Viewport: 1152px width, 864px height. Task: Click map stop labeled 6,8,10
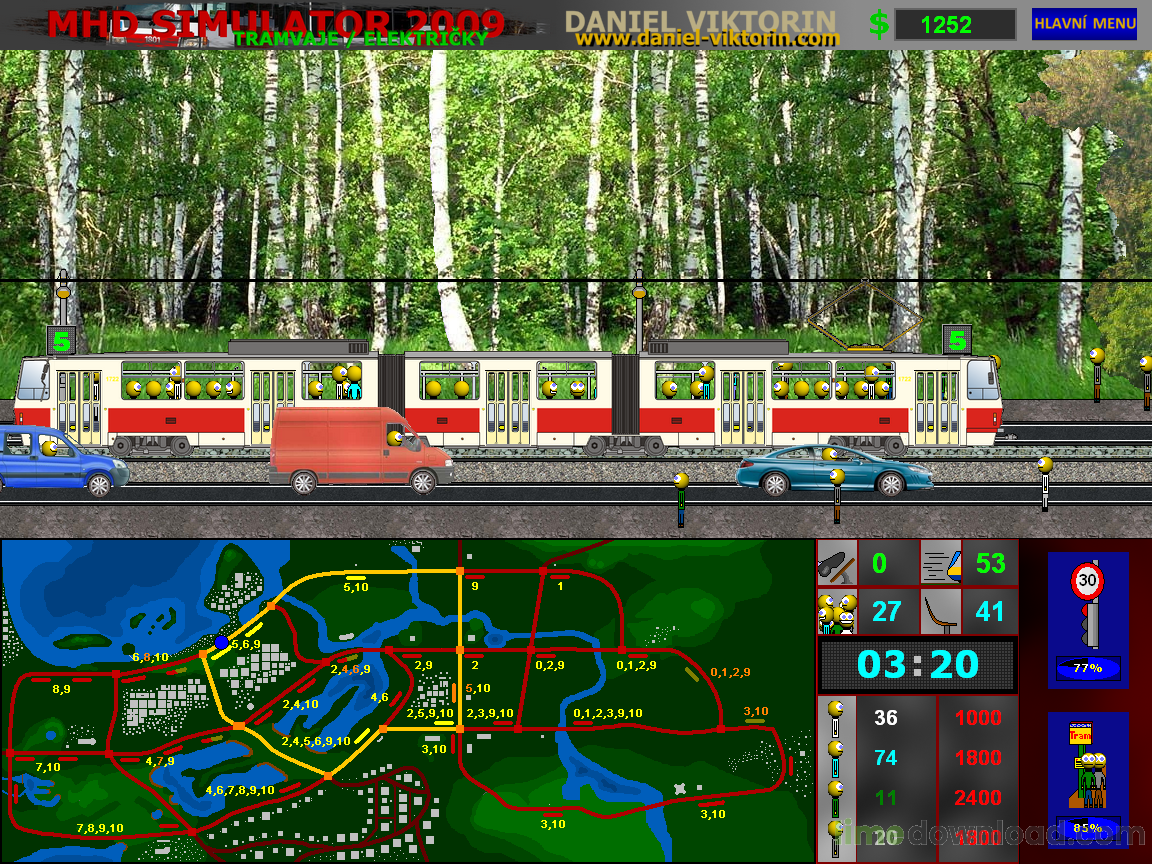point(151,658)
